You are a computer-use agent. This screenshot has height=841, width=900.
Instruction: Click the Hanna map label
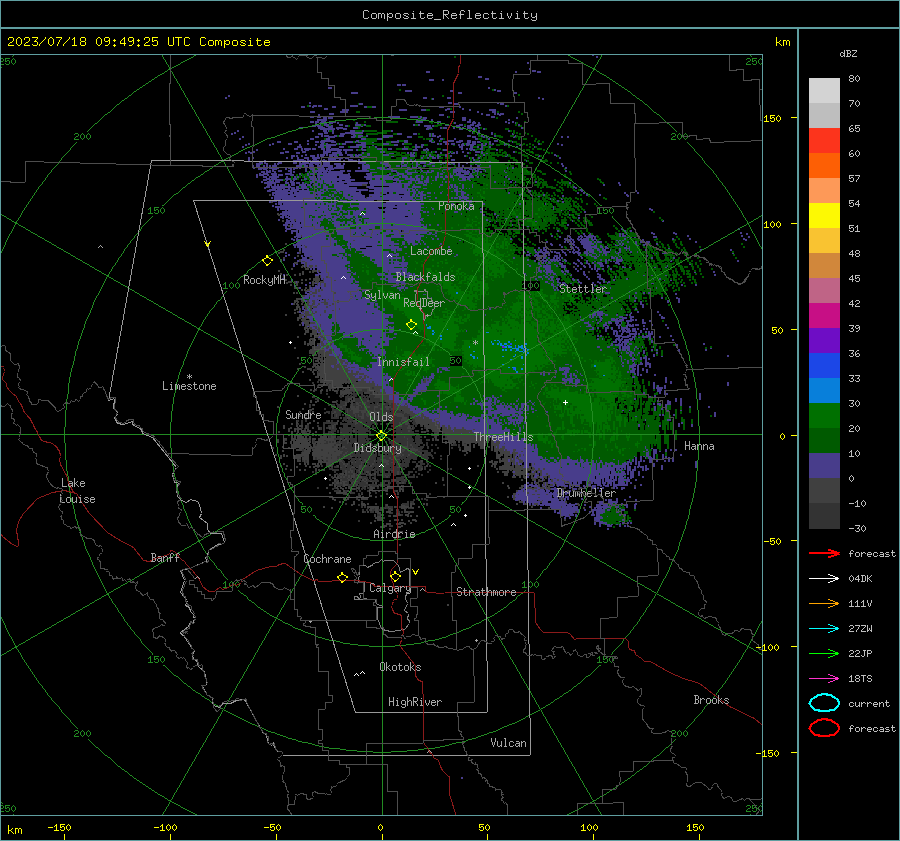coord(699,446)
